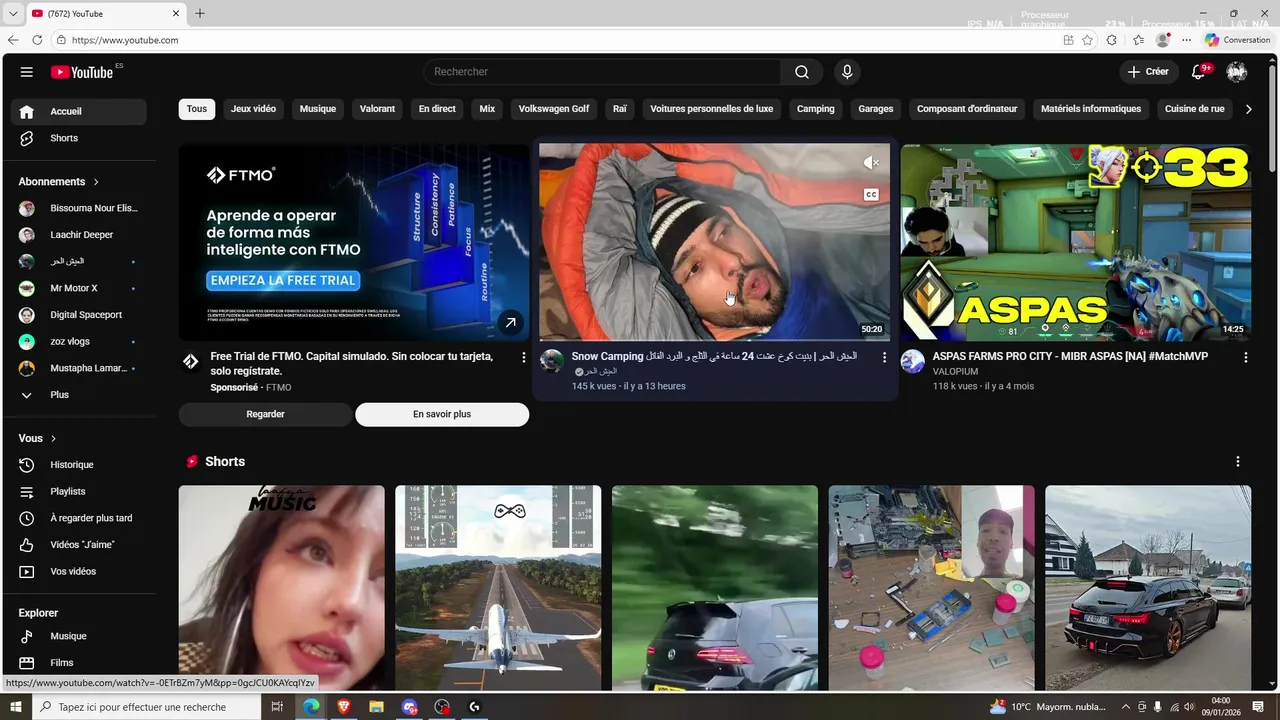The width and height of the screenshot is (1280, 720).
Task: Open File Explorer from taskbar
Action: point(376,707)
